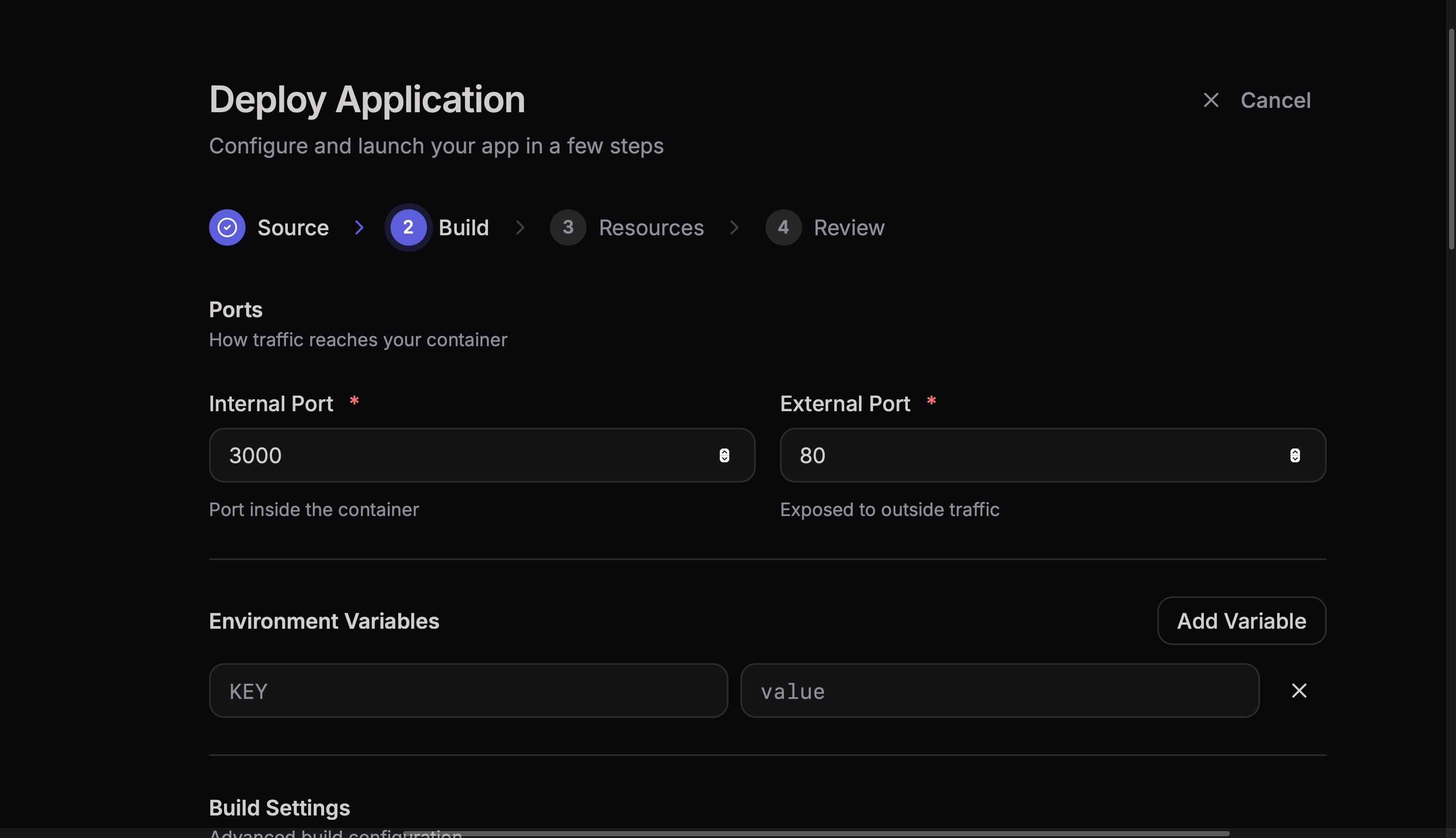Click the Add Variable button
This screenshot has height=838, width=1456.
[x=1241, y=621]
